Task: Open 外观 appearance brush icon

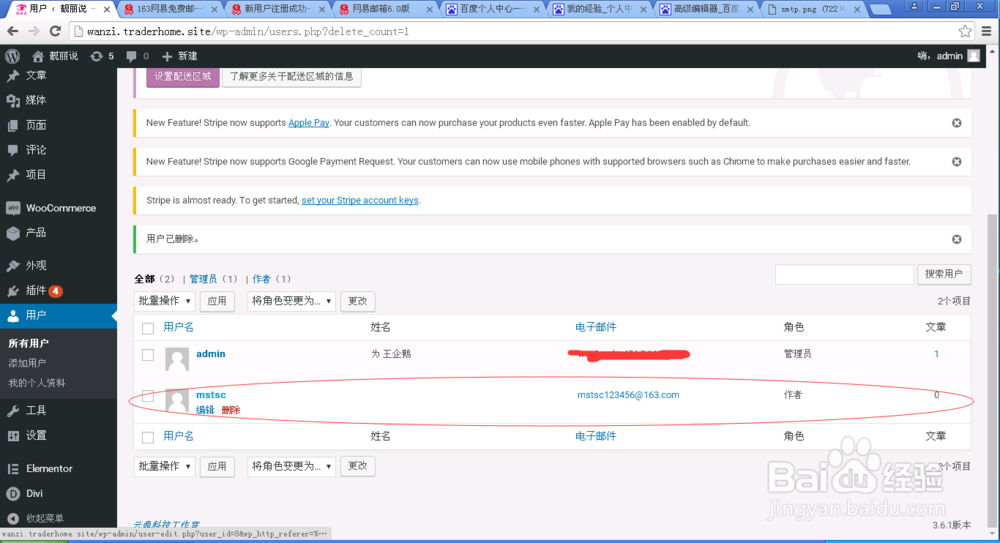Action: [13, 265]
